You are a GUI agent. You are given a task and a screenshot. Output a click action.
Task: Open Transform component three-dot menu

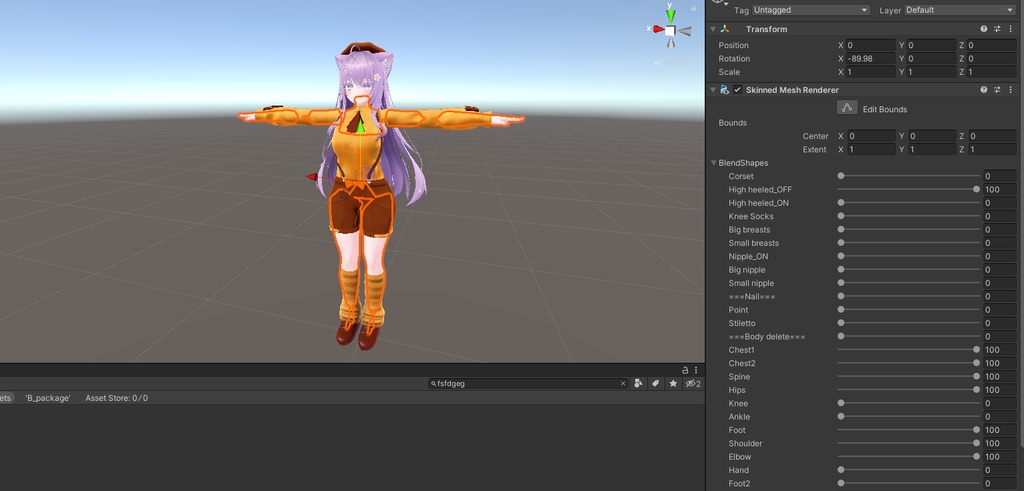[1010, 29]
